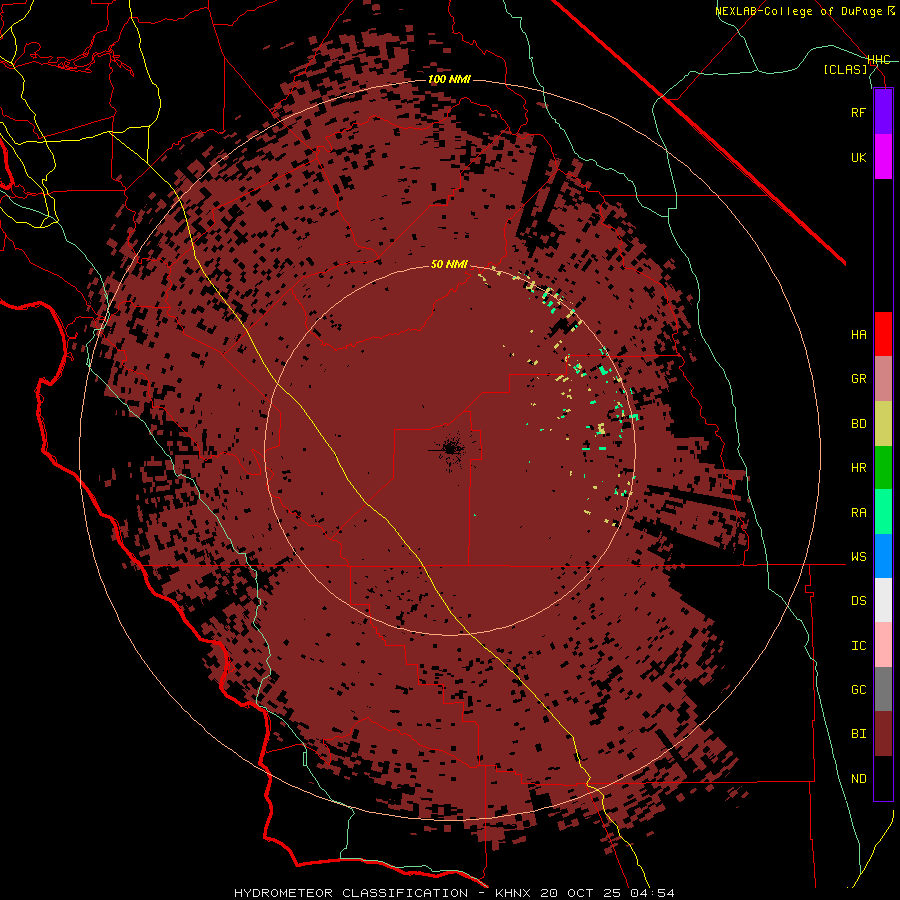The image size is (900, 900).
Task: Click the DS white legend swatch
Action: [x=883, y=600]
